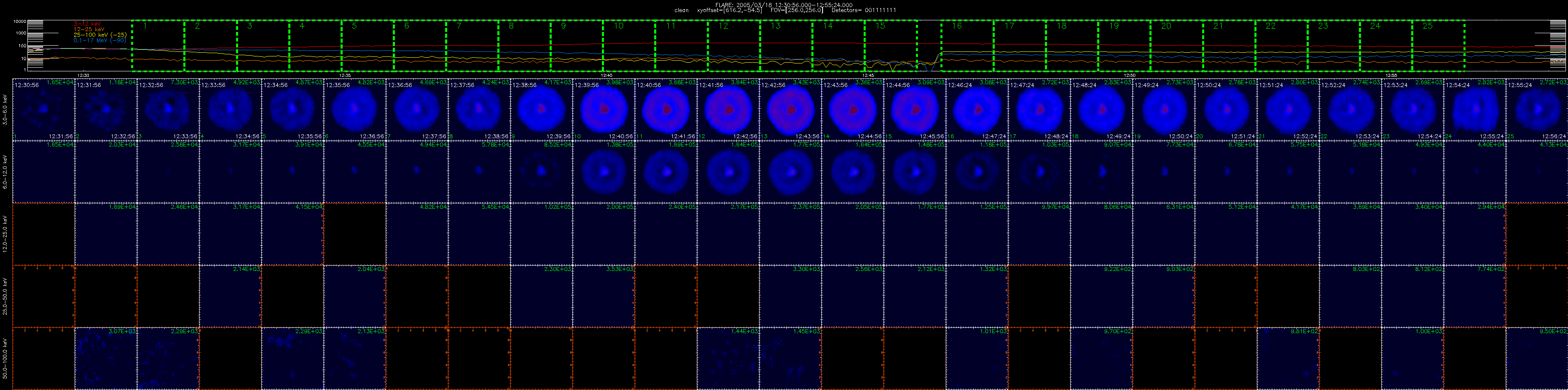Click the 0.1-17 MeV (-90) legend entry
This screenshot has width=1568, height=390.
click(x=100, y=40)
